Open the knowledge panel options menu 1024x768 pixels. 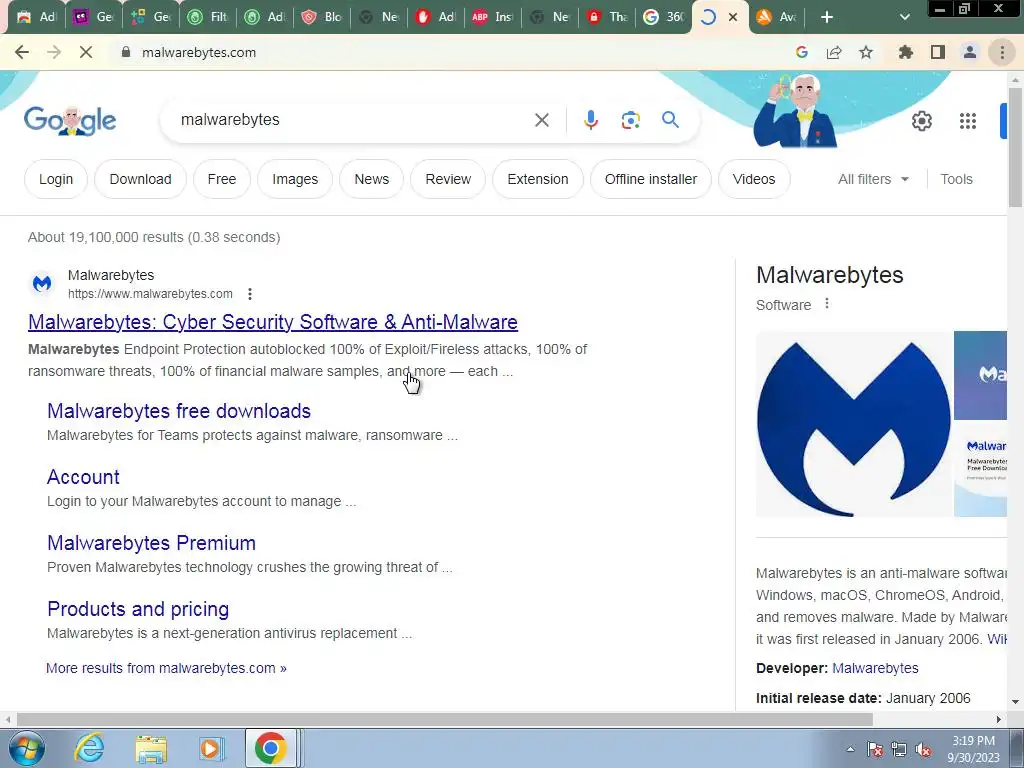click(827, 304)
